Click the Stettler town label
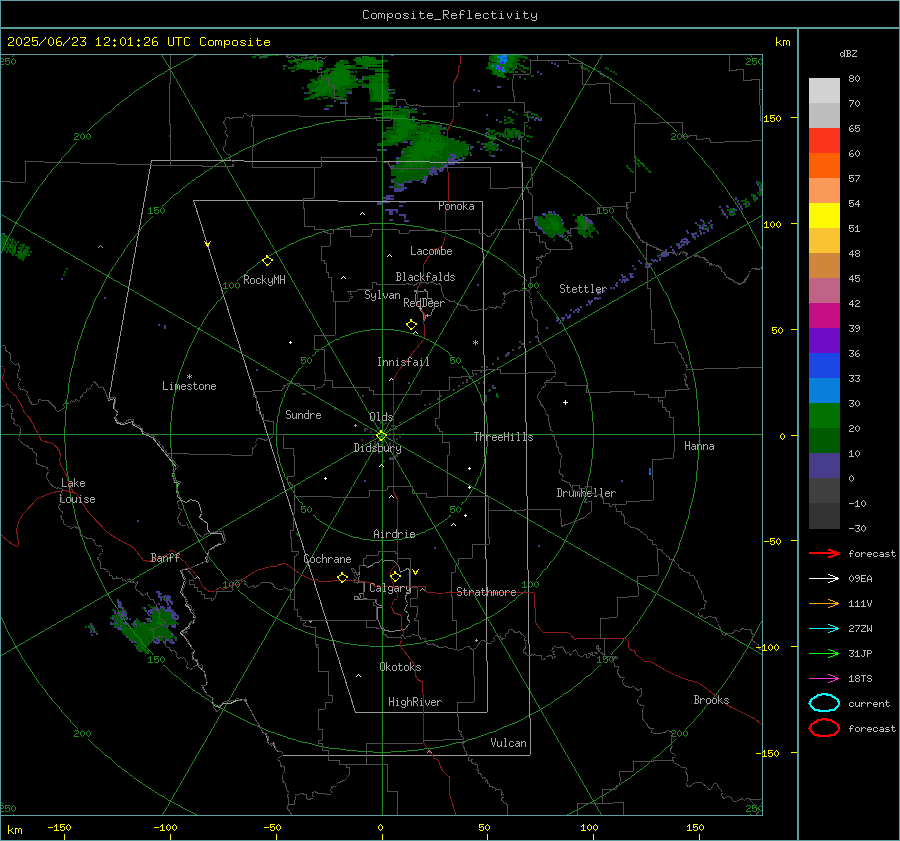This screenshot has width=900, height=841. [x=583, y=289]
